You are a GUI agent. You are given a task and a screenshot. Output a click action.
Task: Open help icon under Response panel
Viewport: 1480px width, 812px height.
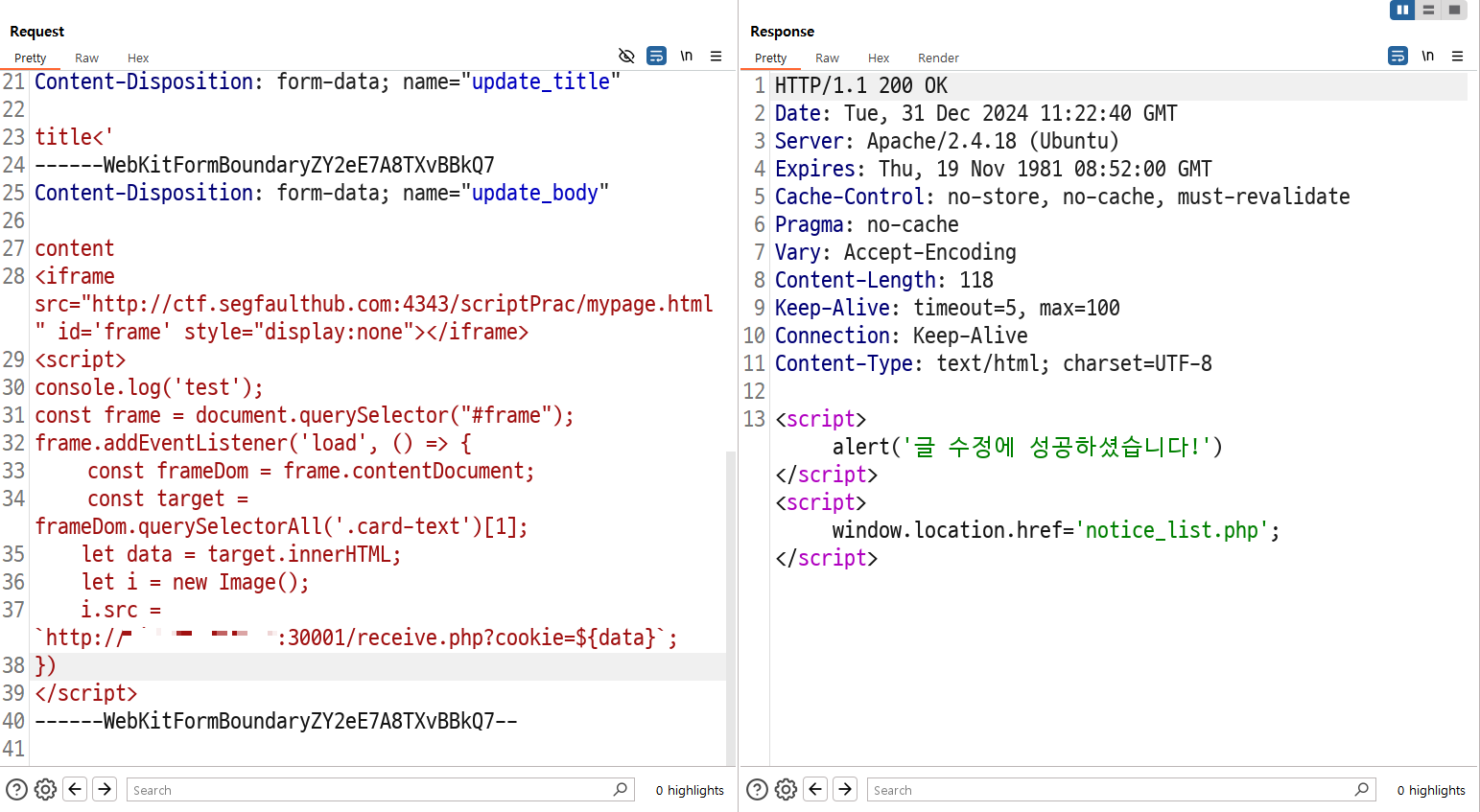tap(758, 789)
